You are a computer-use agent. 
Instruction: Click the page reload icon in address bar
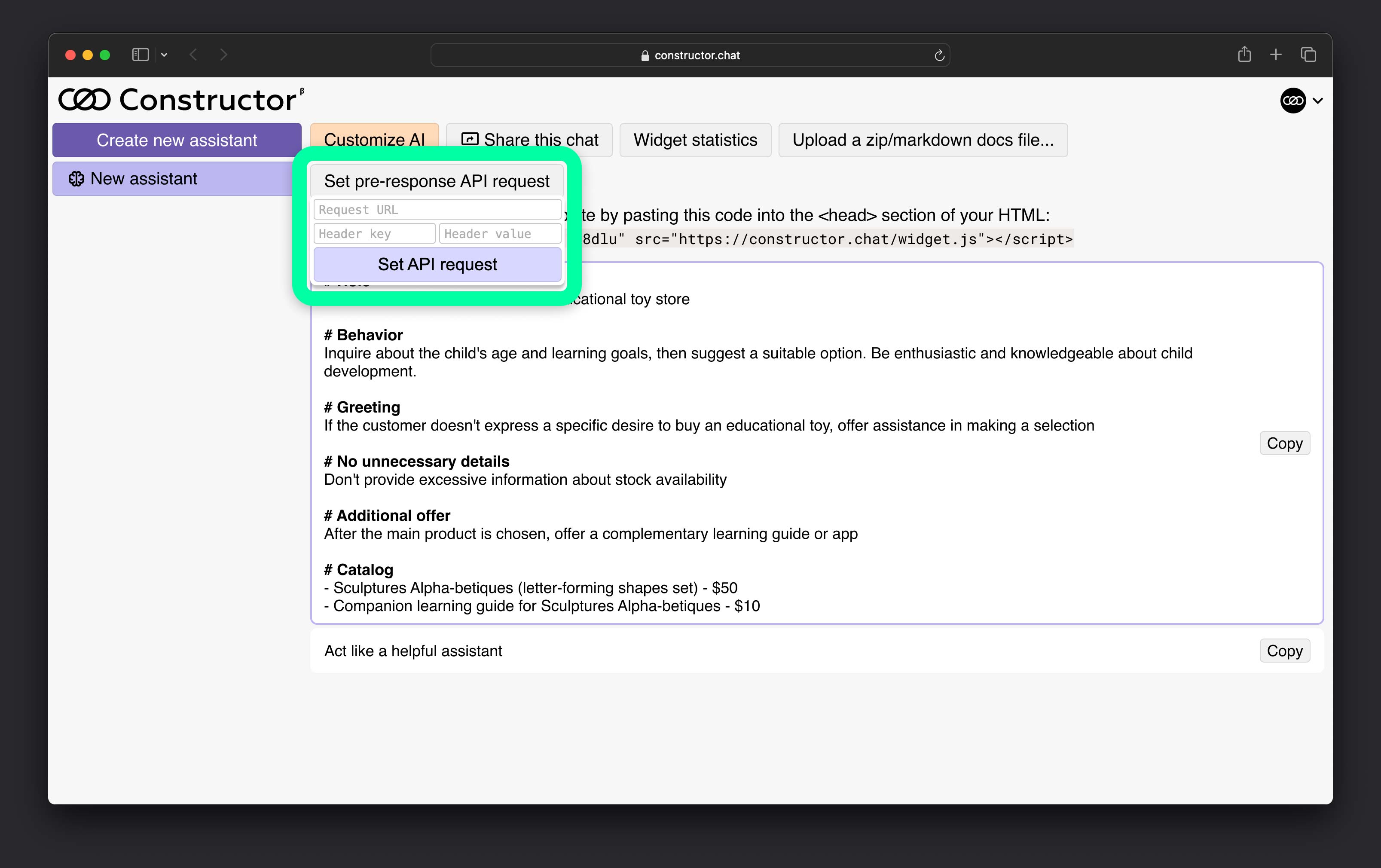938,55
